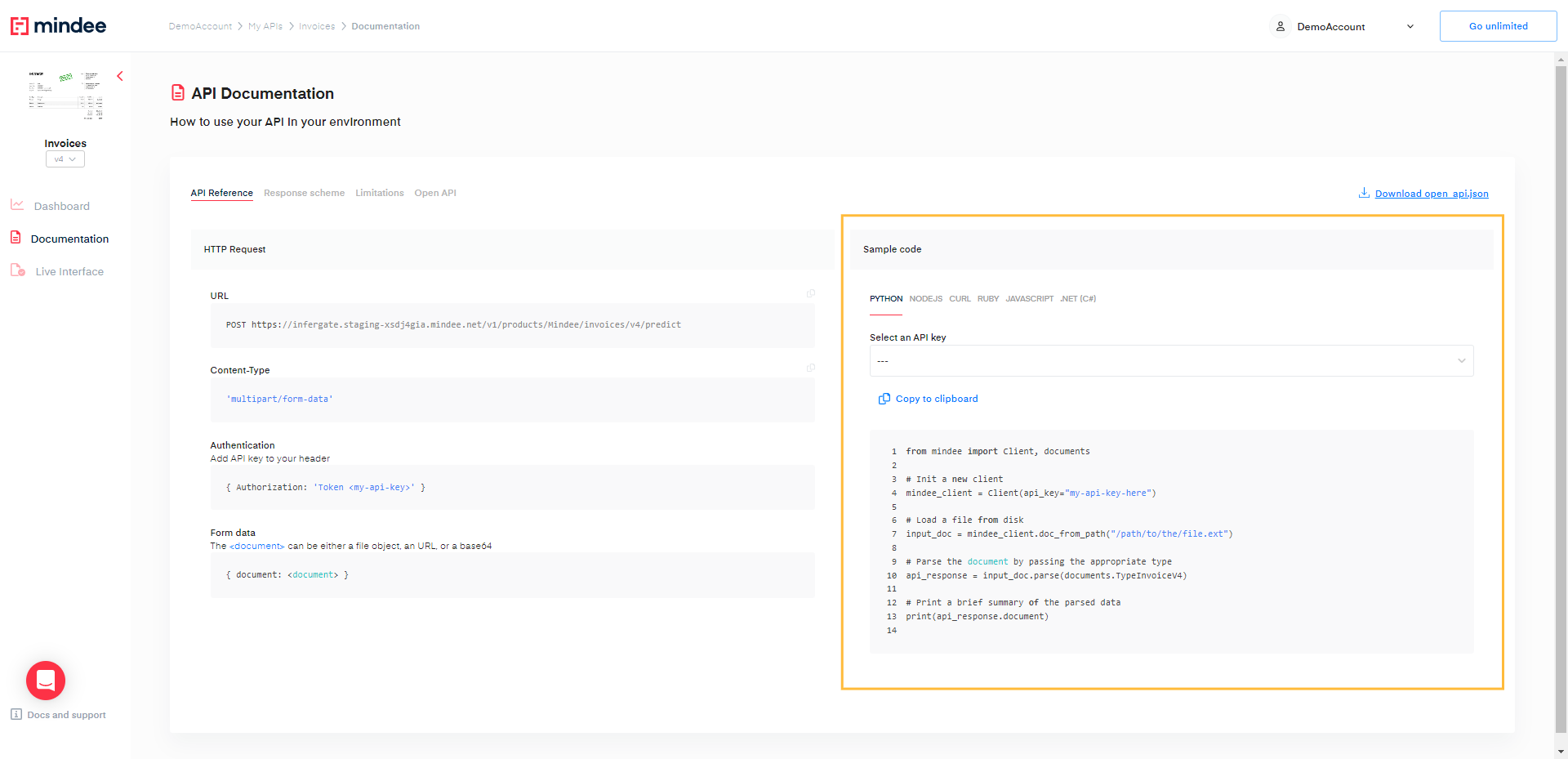The width and height of the screenshot is (1568, 759).
Task: Copy the Content-Type with copy icon
Action: click(811, 368)
